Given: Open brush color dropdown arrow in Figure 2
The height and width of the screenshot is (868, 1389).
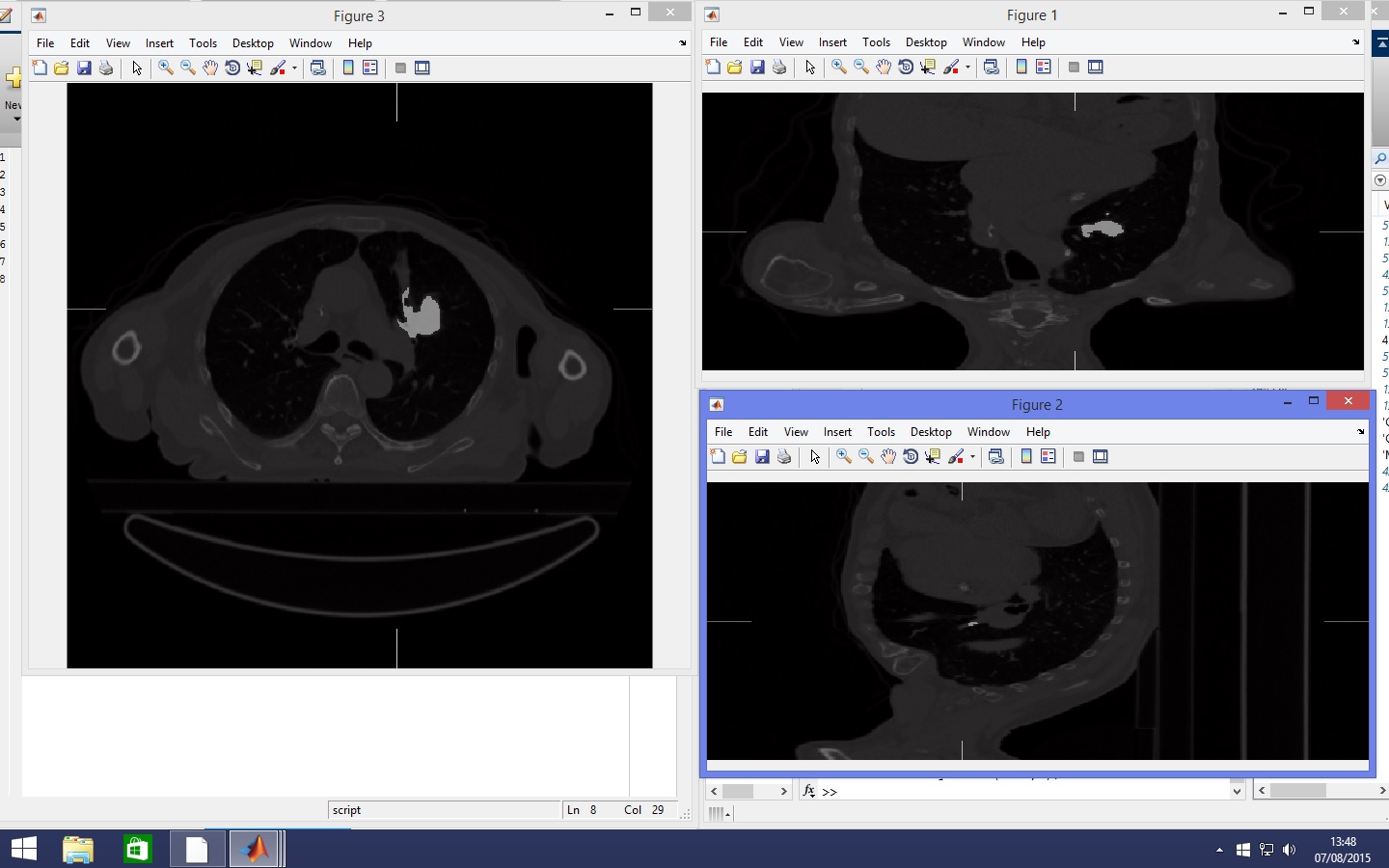Looking at the screenshot, I should (x=972, y=456).
